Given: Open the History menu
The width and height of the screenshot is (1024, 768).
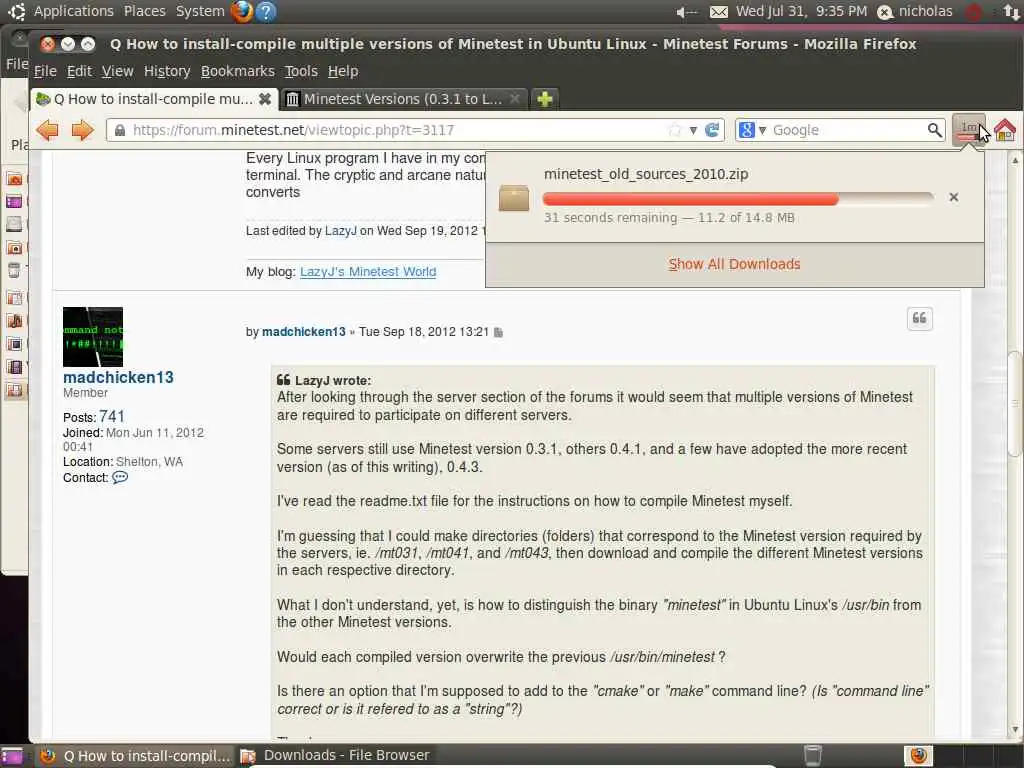Looking at the screenshot, I should click(167, 71).
